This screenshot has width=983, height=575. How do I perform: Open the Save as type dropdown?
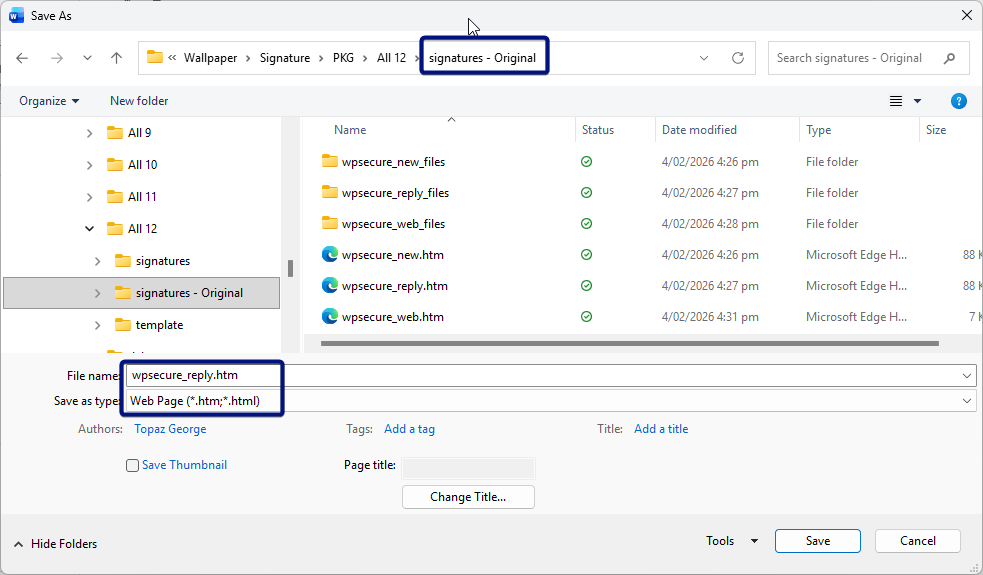tap(966, 401)
